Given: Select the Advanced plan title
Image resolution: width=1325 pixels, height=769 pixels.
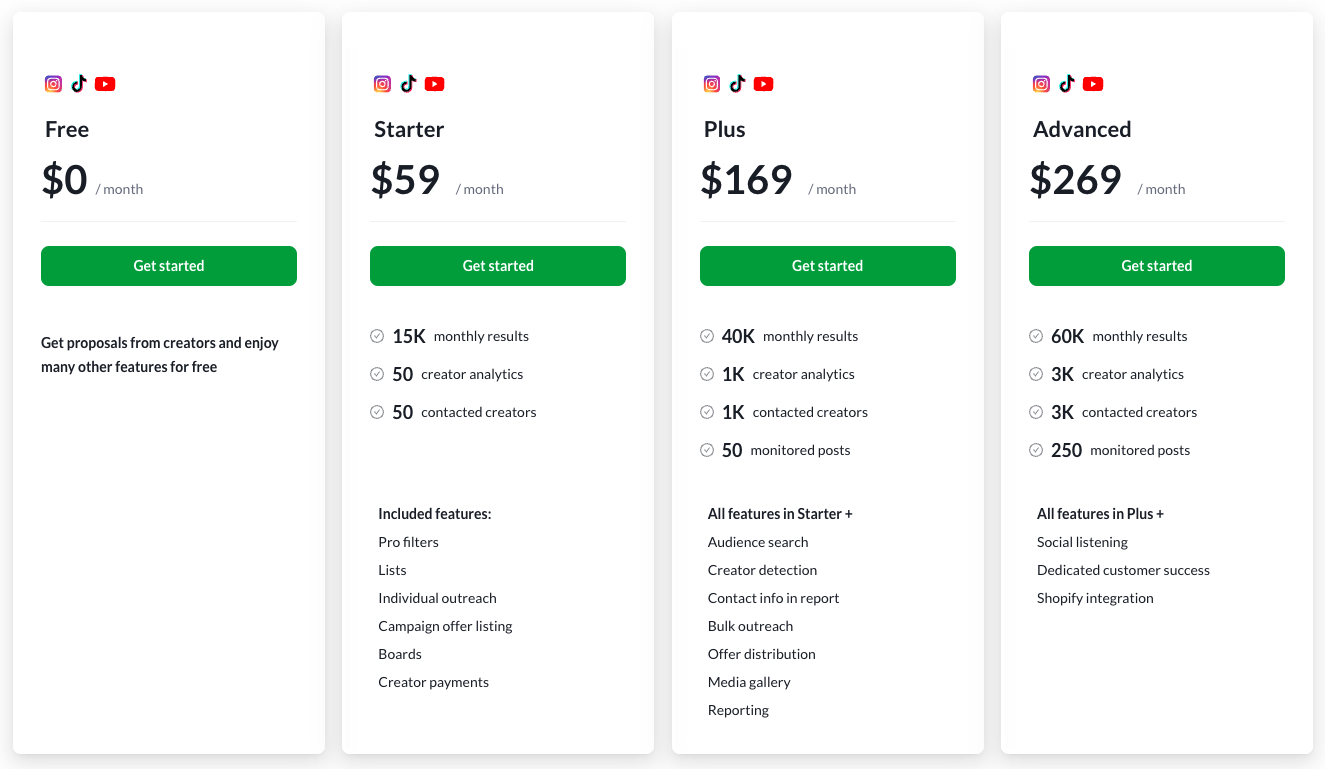Looking at the screenshot, I should click(1082, 130).
